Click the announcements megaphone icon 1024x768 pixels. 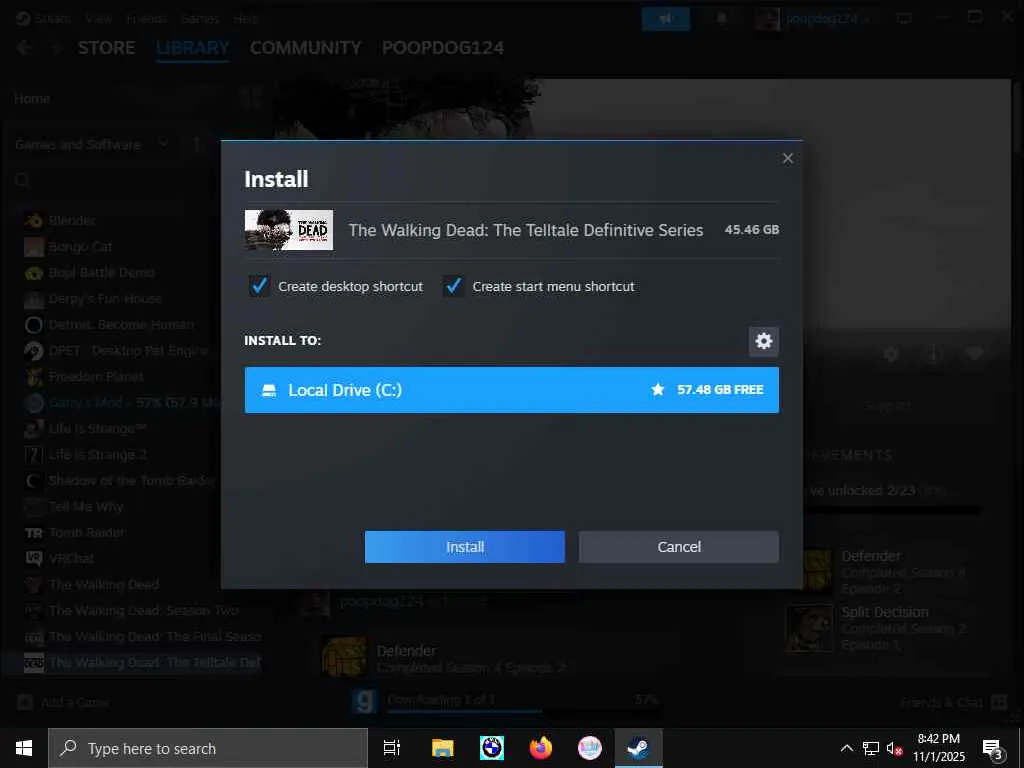(665, 18)
